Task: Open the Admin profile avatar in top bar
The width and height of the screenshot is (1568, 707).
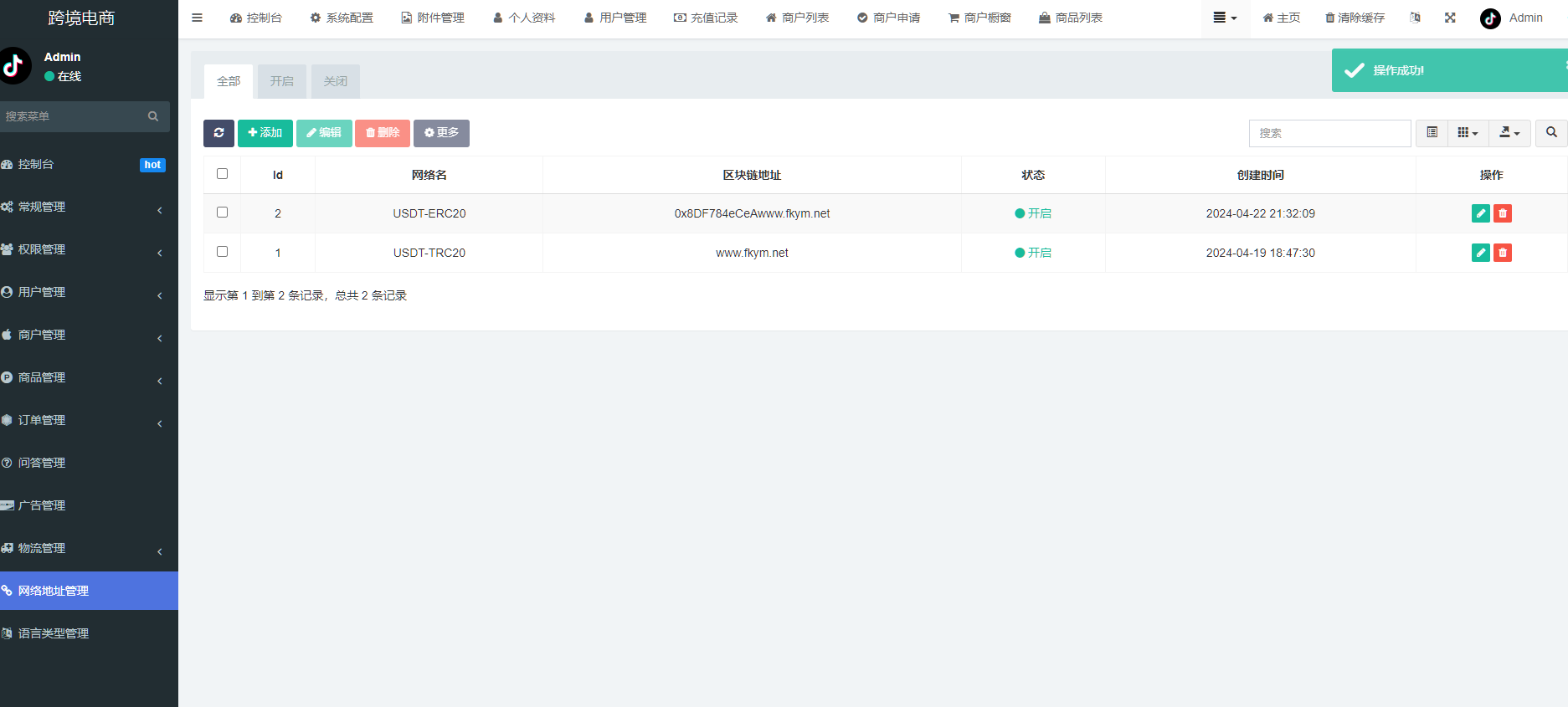Action: (x=1490, y=18)
